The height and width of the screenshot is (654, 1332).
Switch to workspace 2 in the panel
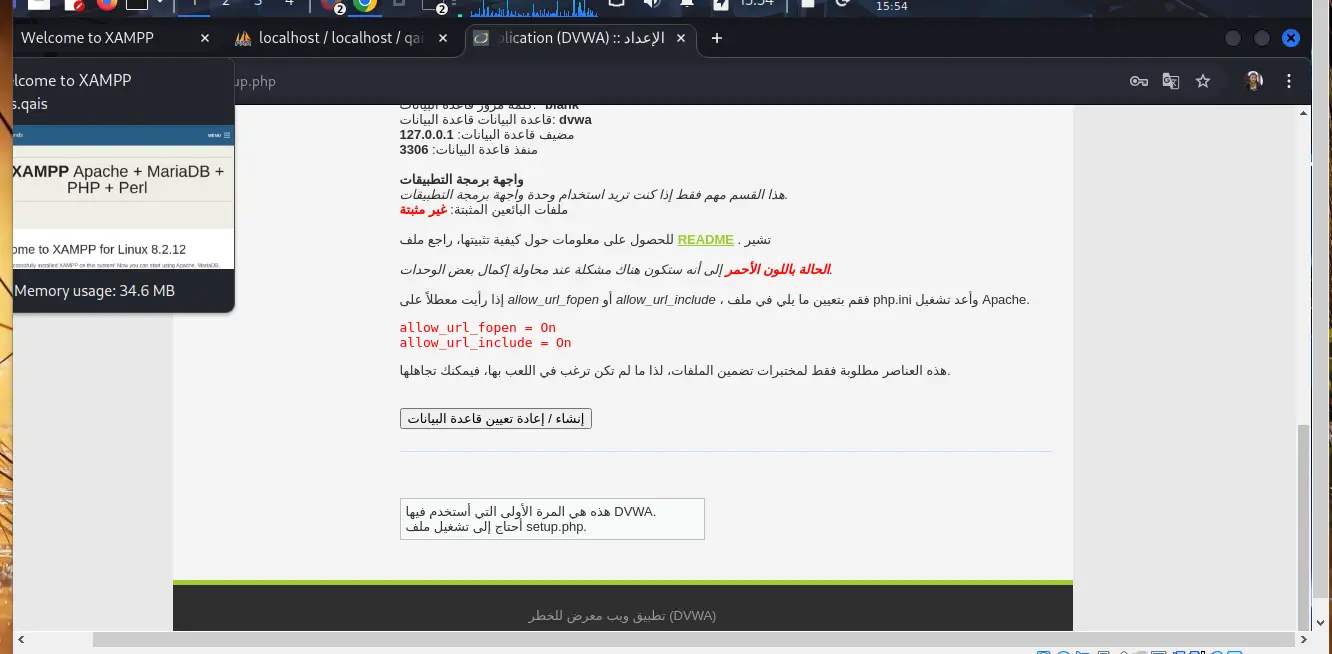tap(226, 4)
